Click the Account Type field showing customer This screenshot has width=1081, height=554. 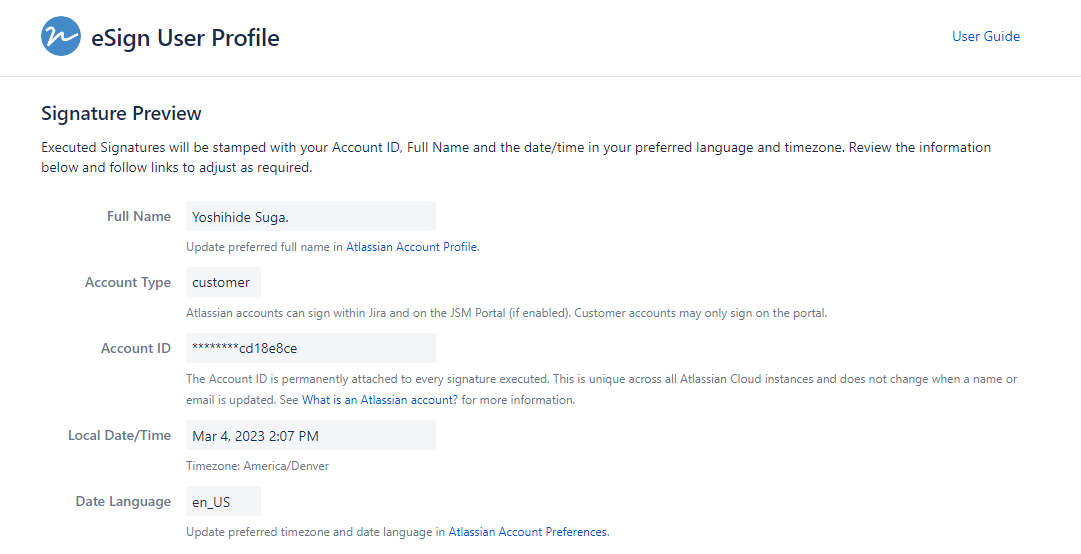click(x=223, y=282)
